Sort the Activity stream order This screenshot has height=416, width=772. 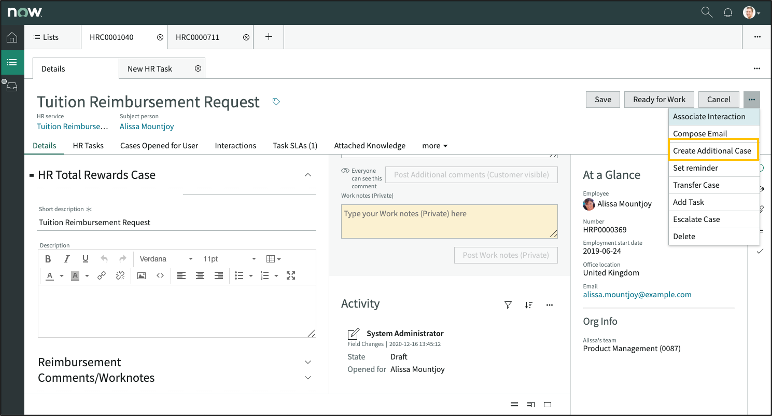pos(528,305)
